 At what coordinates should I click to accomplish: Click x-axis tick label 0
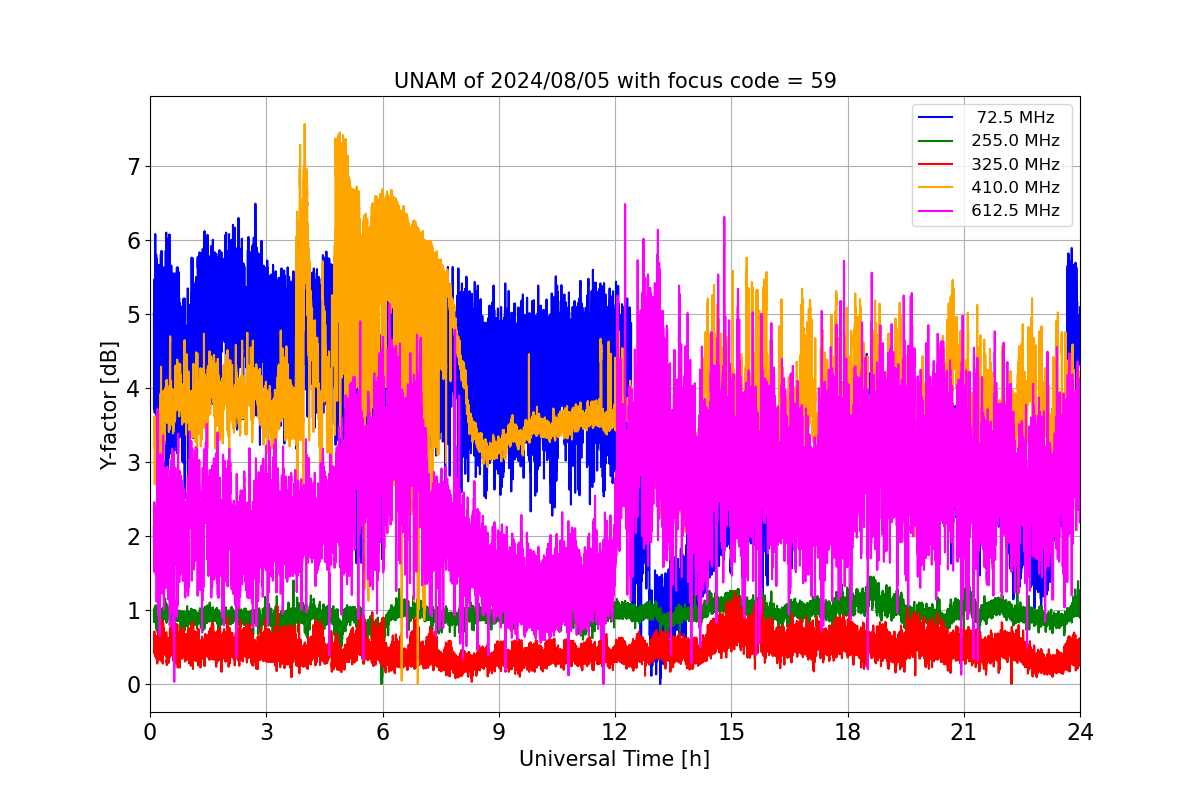click(150, 732)
